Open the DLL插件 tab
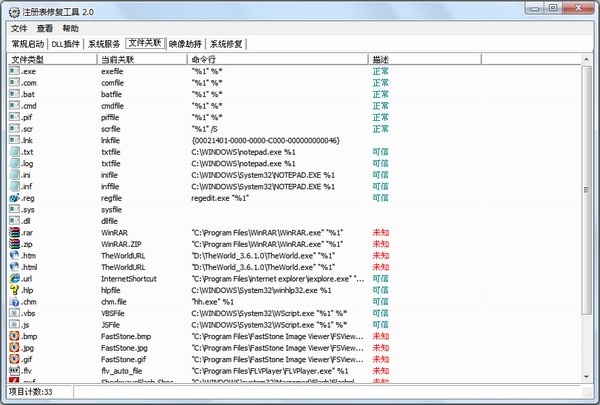The image size is (600, 405). [x=66, y=44]
